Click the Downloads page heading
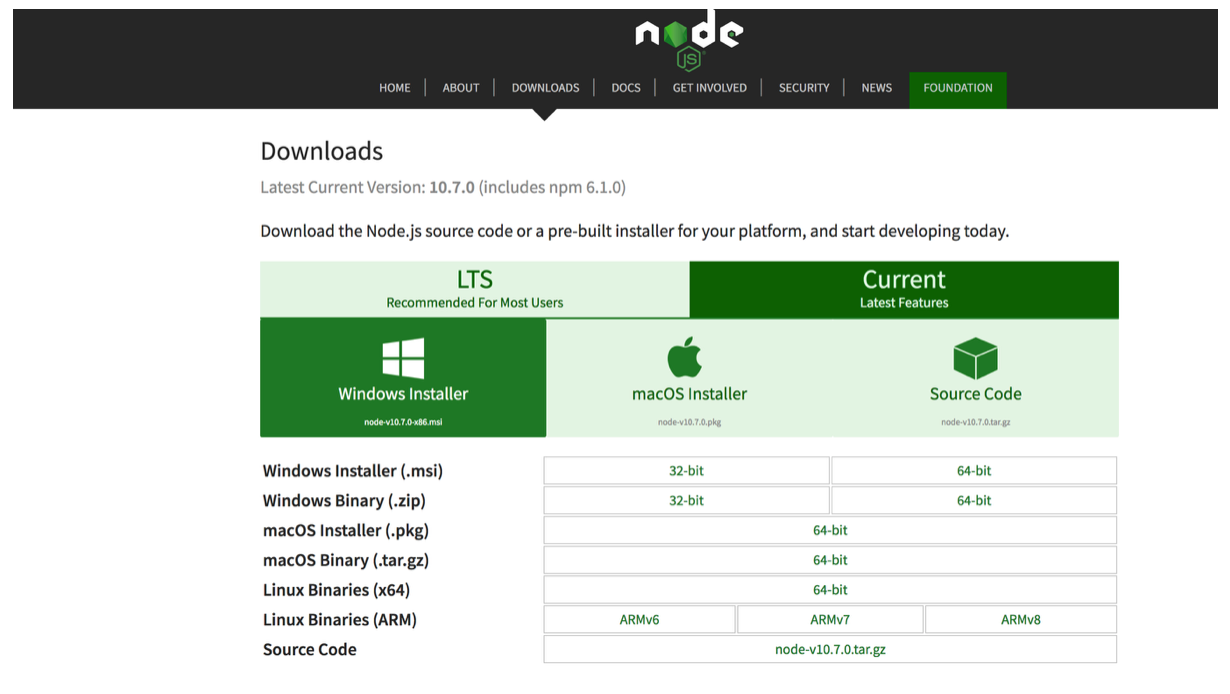 (322, 151)
